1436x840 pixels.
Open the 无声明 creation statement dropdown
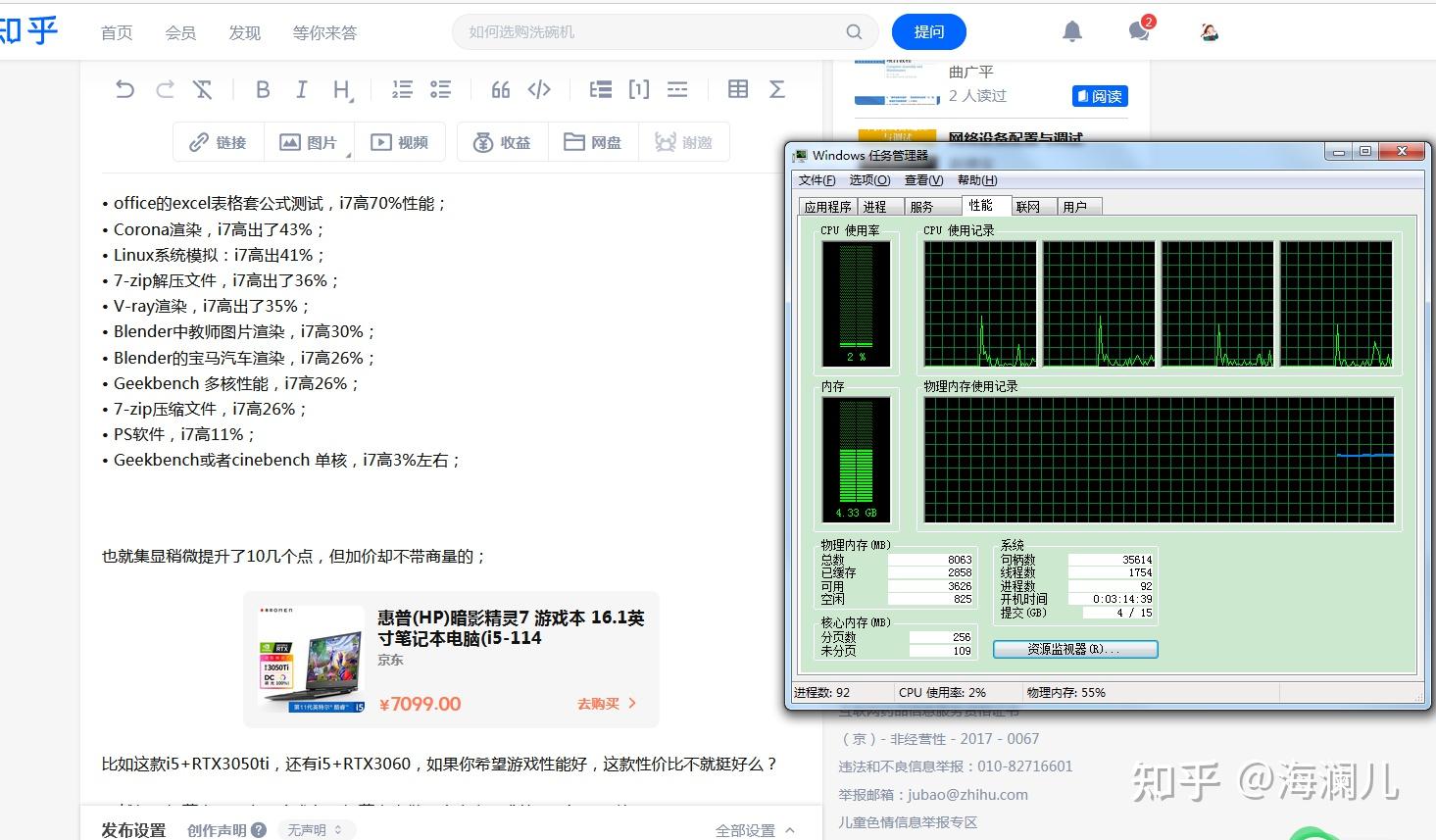click(x=315, y=830)
